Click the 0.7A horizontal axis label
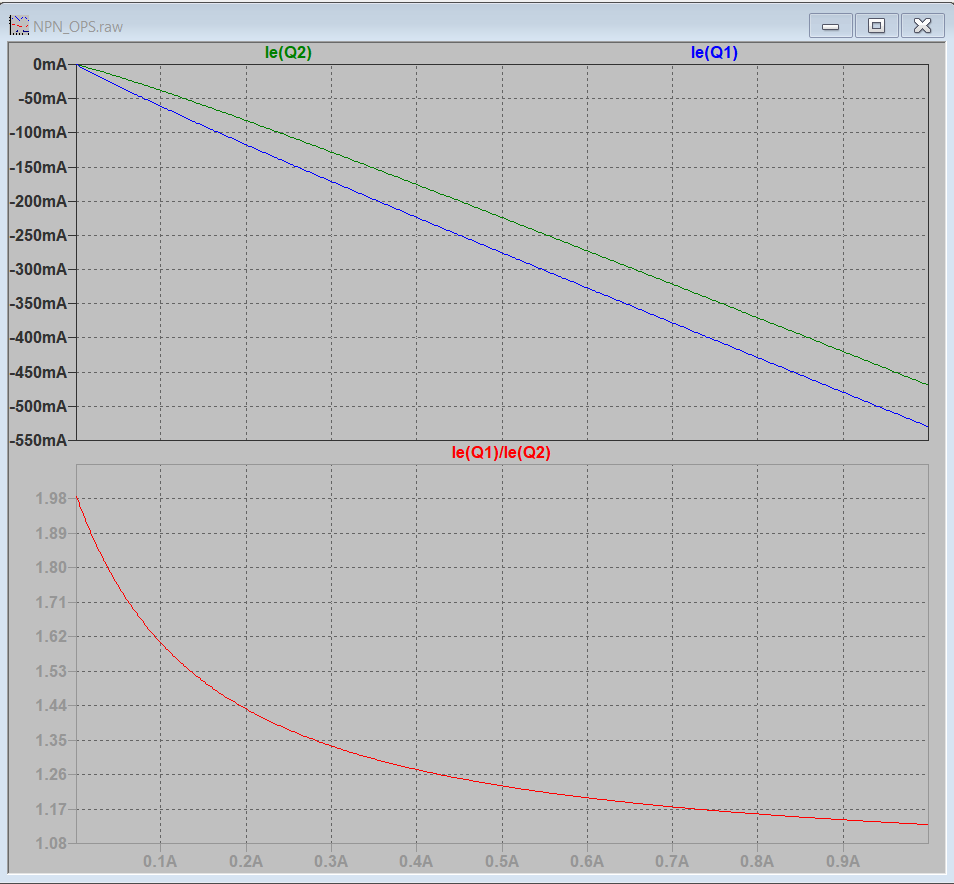954x884 pixels. coord(672,861)
